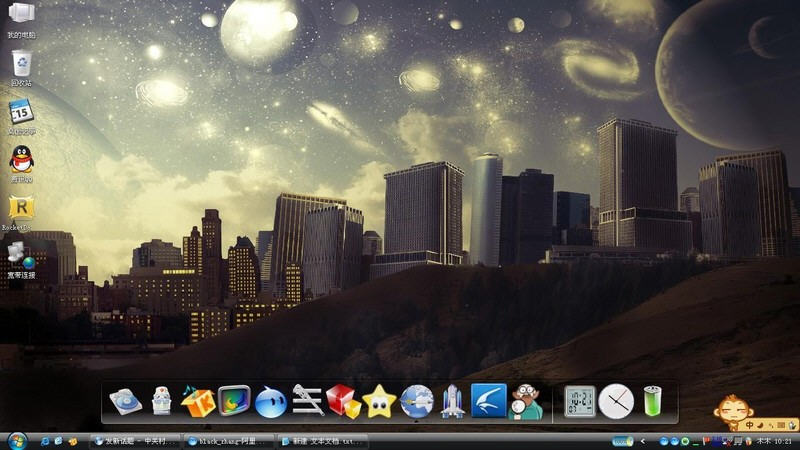Screen dimensions: 800x450
Task: Open the RocketDock desktop shortcut
Action: point(20,208)
